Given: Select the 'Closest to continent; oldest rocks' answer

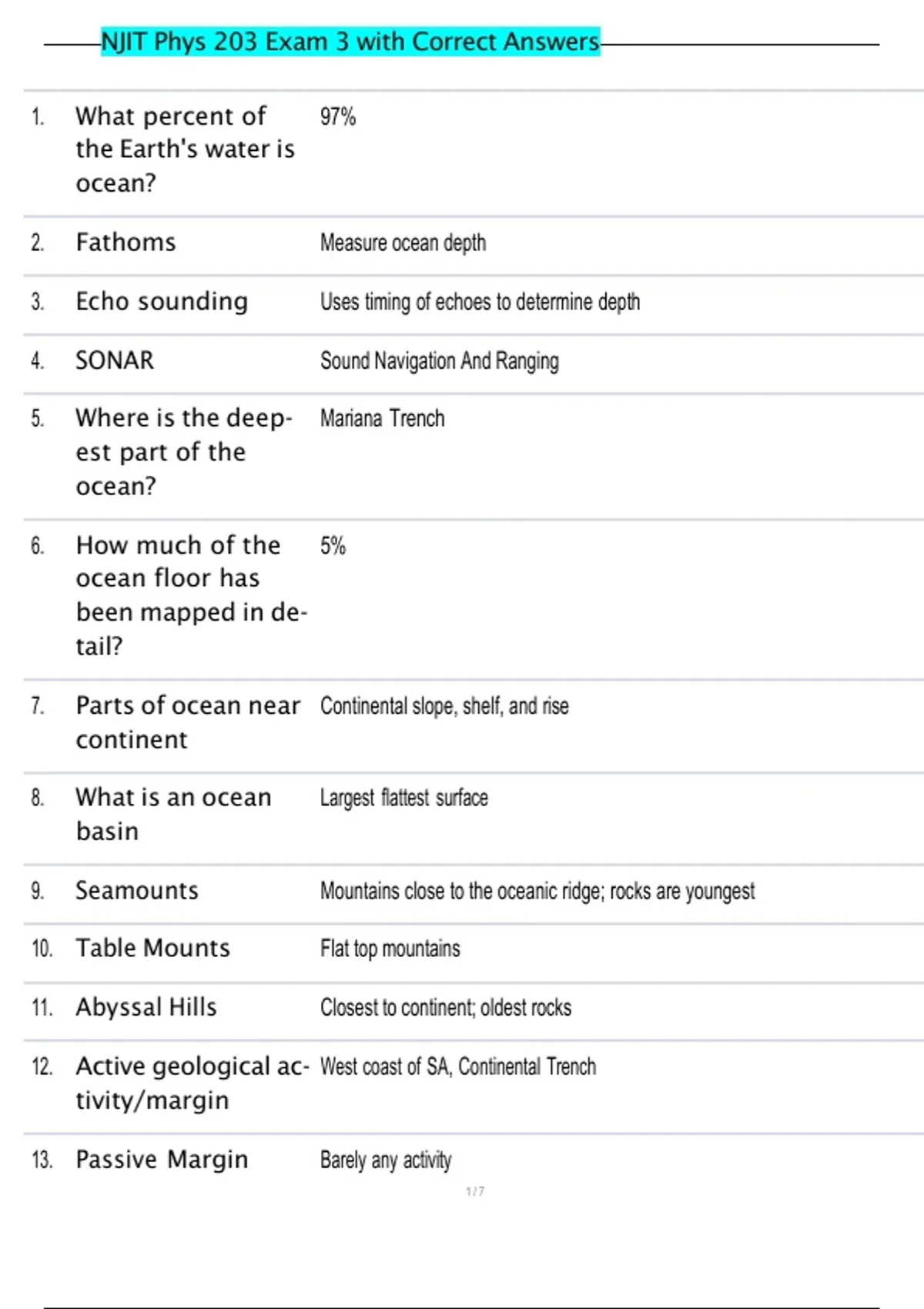Looking at the screenshot, I should tap(445, 1008).
